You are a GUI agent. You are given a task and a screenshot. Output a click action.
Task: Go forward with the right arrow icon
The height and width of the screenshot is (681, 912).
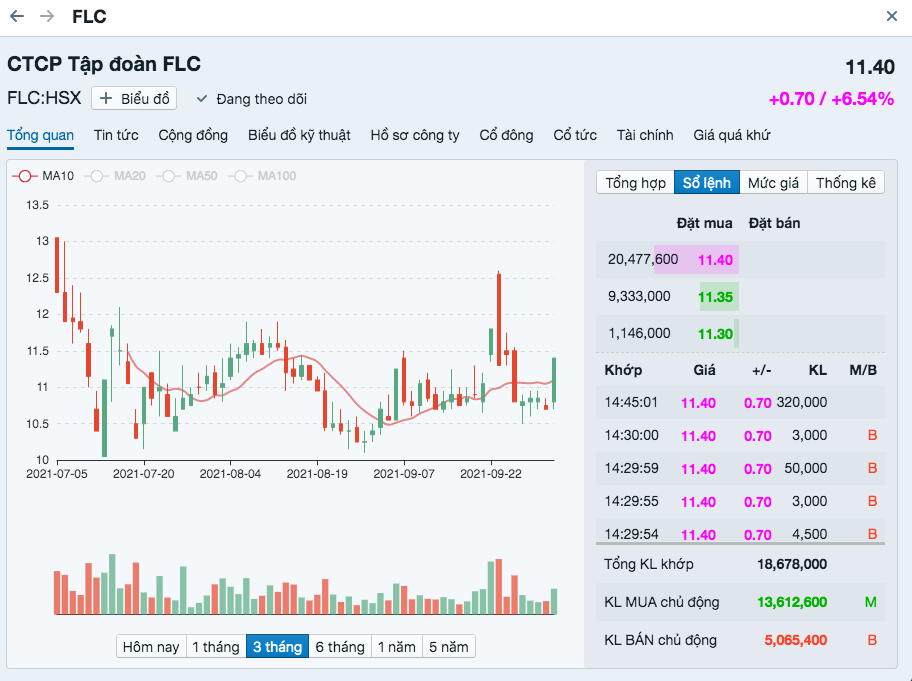47,16
